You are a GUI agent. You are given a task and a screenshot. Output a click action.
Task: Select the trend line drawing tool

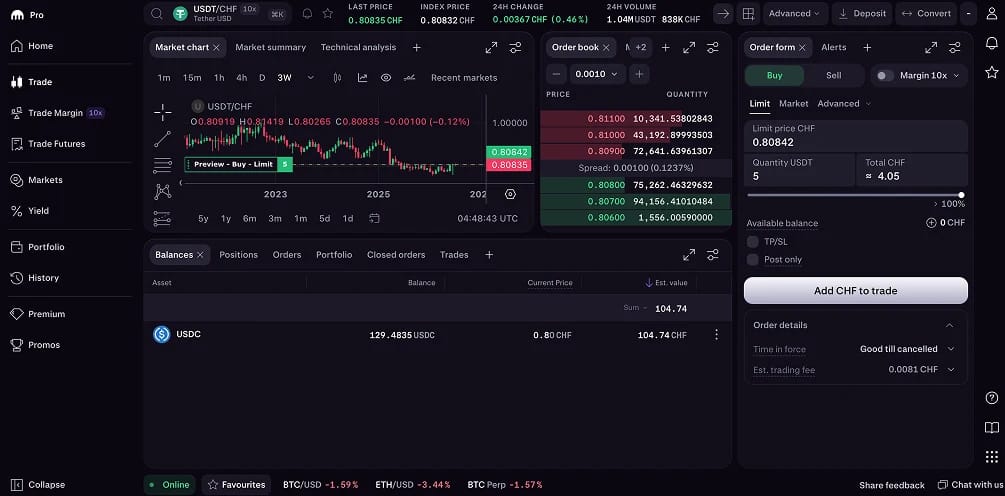(163, 138)
